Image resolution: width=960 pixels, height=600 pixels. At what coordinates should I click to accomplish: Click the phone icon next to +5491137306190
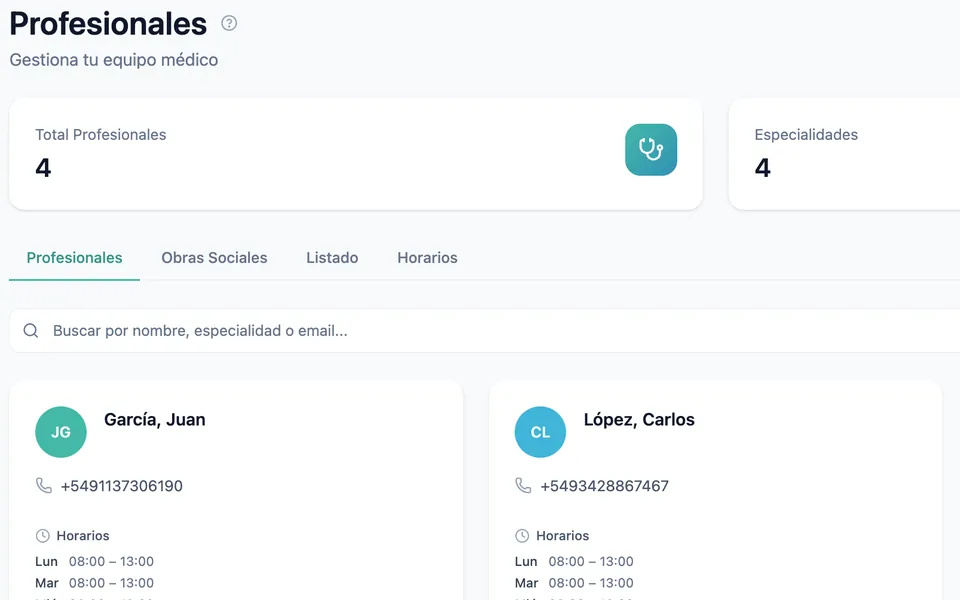[x=43, y=486]
